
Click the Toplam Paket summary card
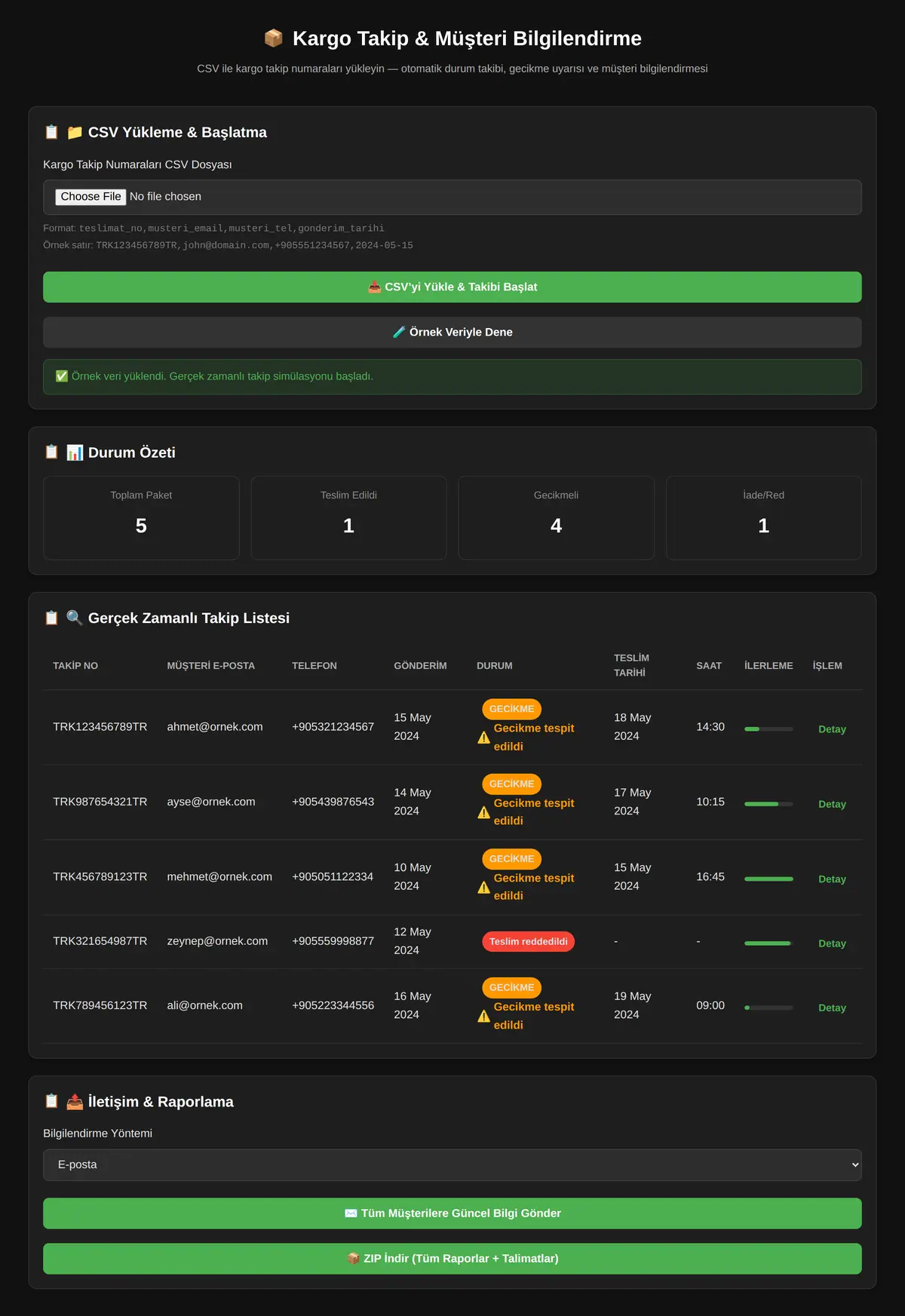[x=141, y=518]
